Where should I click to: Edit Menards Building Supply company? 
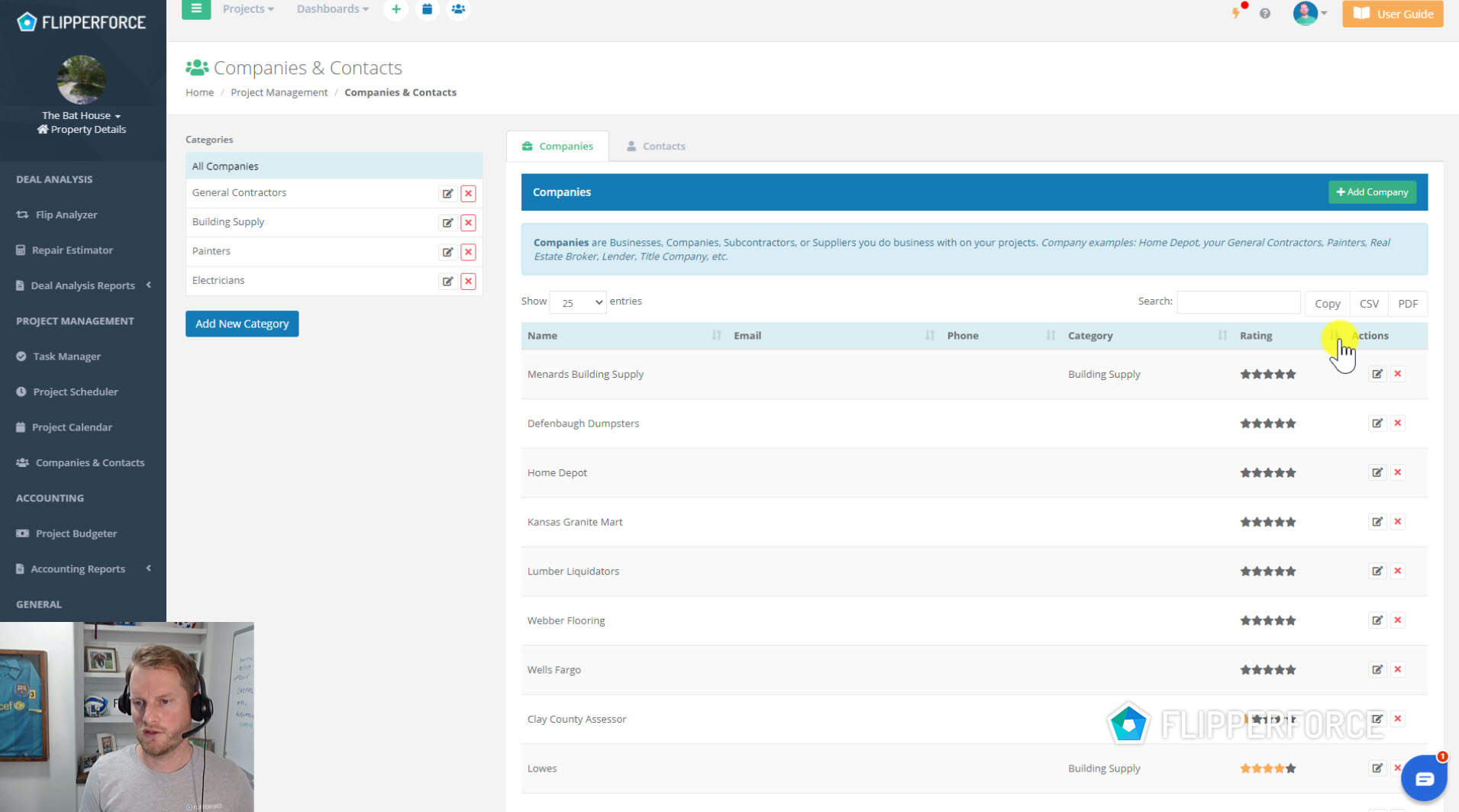click(x=1377, y=374)
